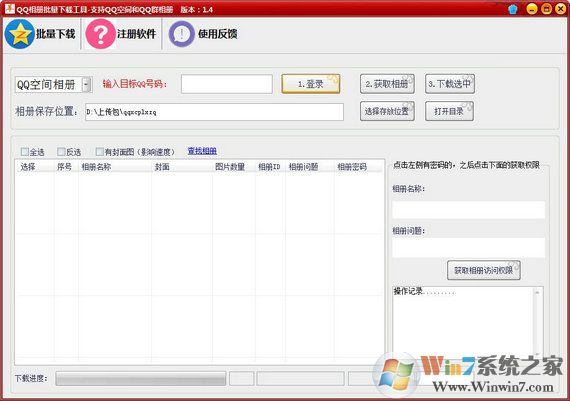Click the 2.获取相册 button
Image resolution: width=570 pixels, height=401 pixels.
387,84
